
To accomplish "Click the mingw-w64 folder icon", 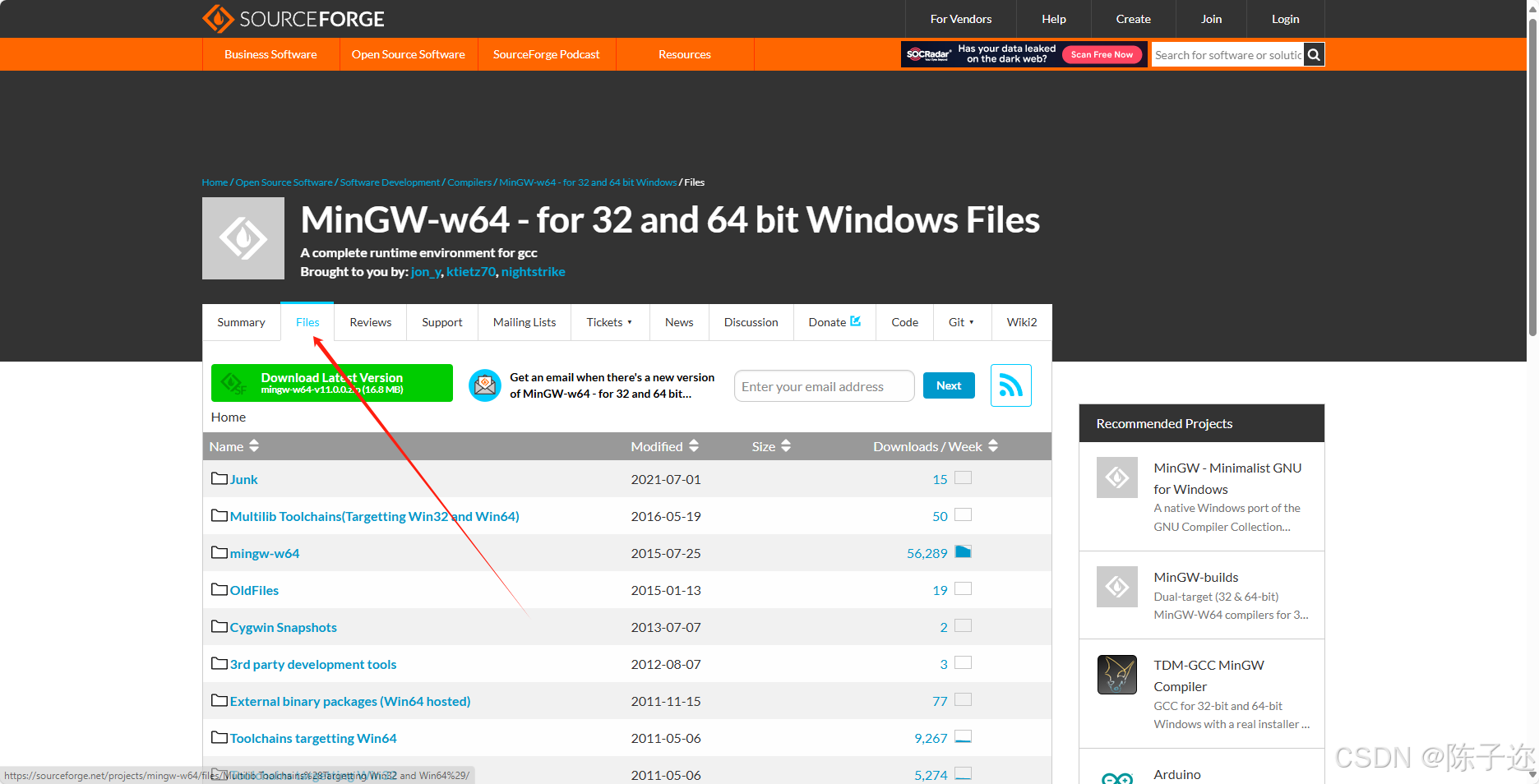I will pos(220,552).
